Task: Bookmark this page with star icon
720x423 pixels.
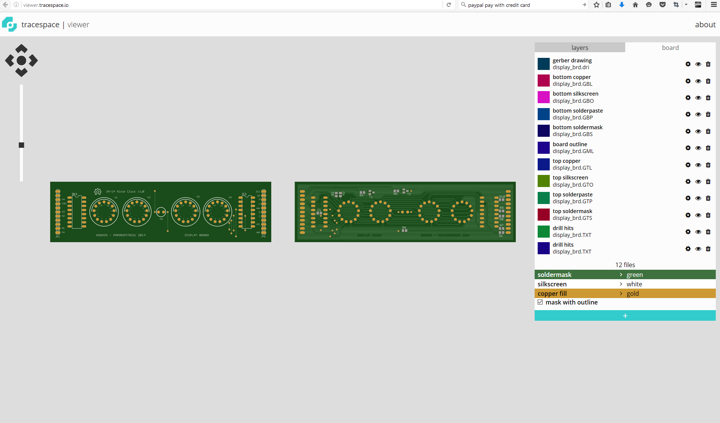Action: [596, 5]
